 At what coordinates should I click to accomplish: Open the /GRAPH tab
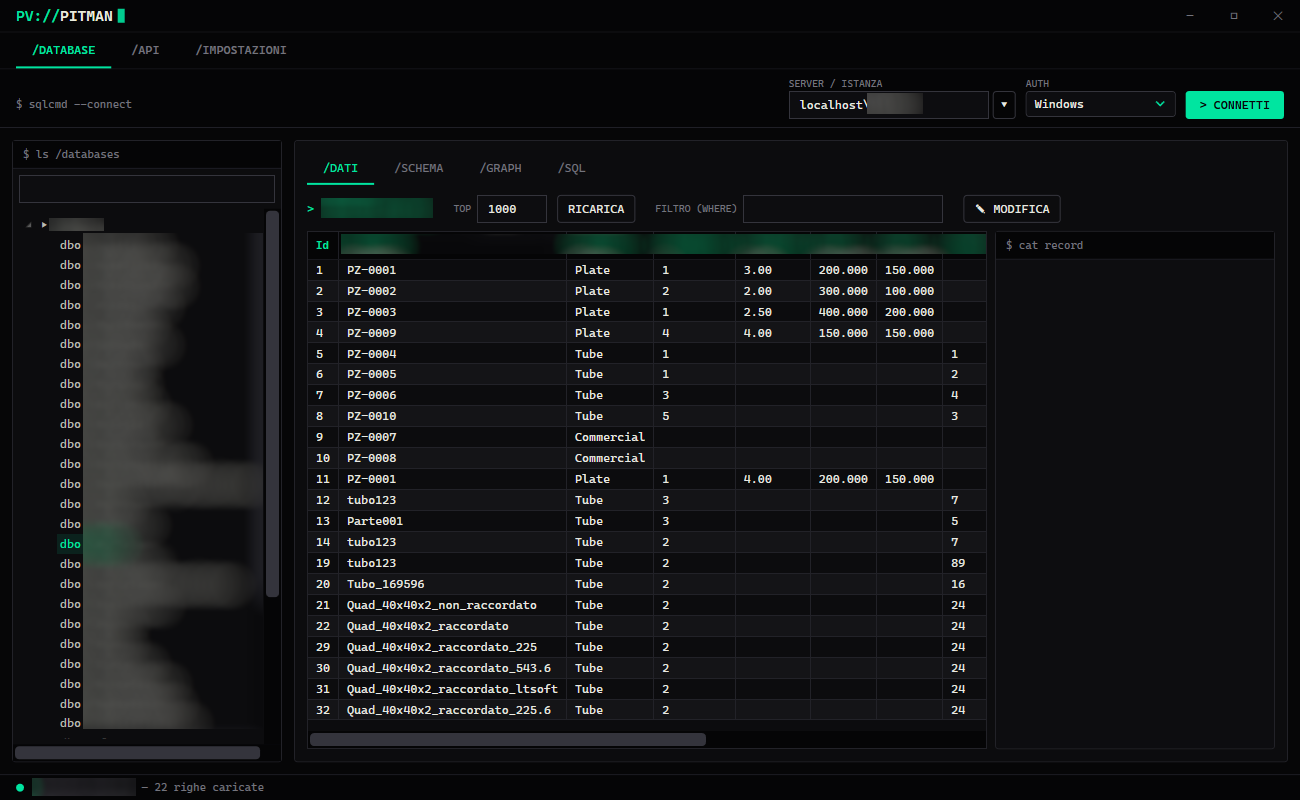coord(501,168)
